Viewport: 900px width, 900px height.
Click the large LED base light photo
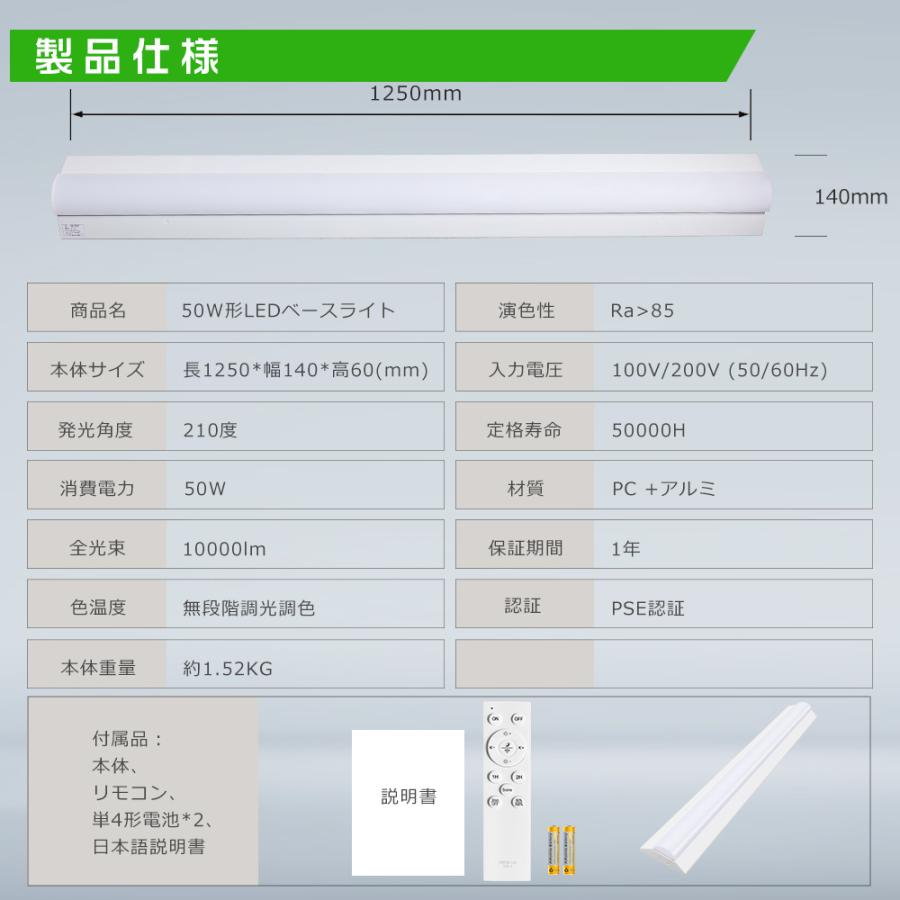[411, 196]
